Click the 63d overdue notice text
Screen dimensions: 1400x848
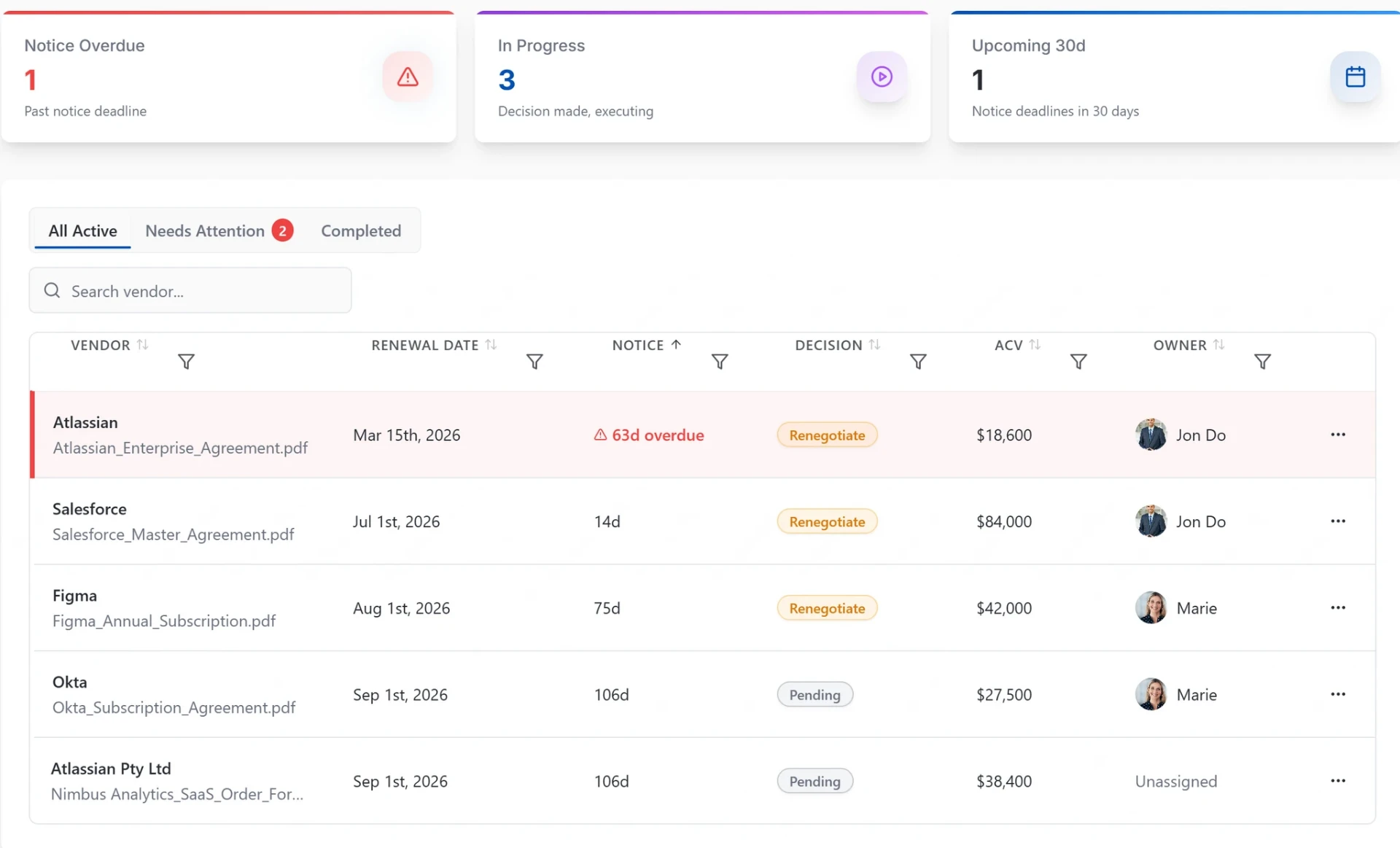coord(658,435)
